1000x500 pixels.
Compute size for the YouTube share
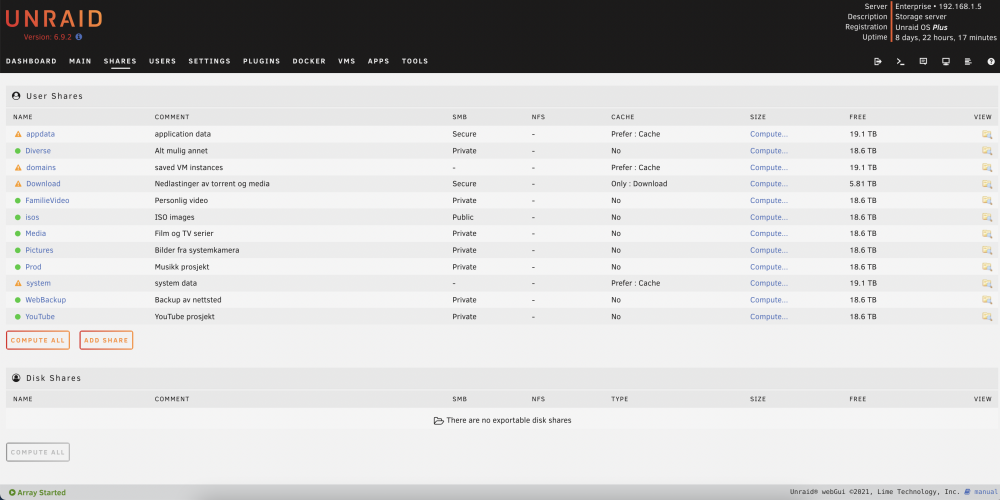(768, 316)
